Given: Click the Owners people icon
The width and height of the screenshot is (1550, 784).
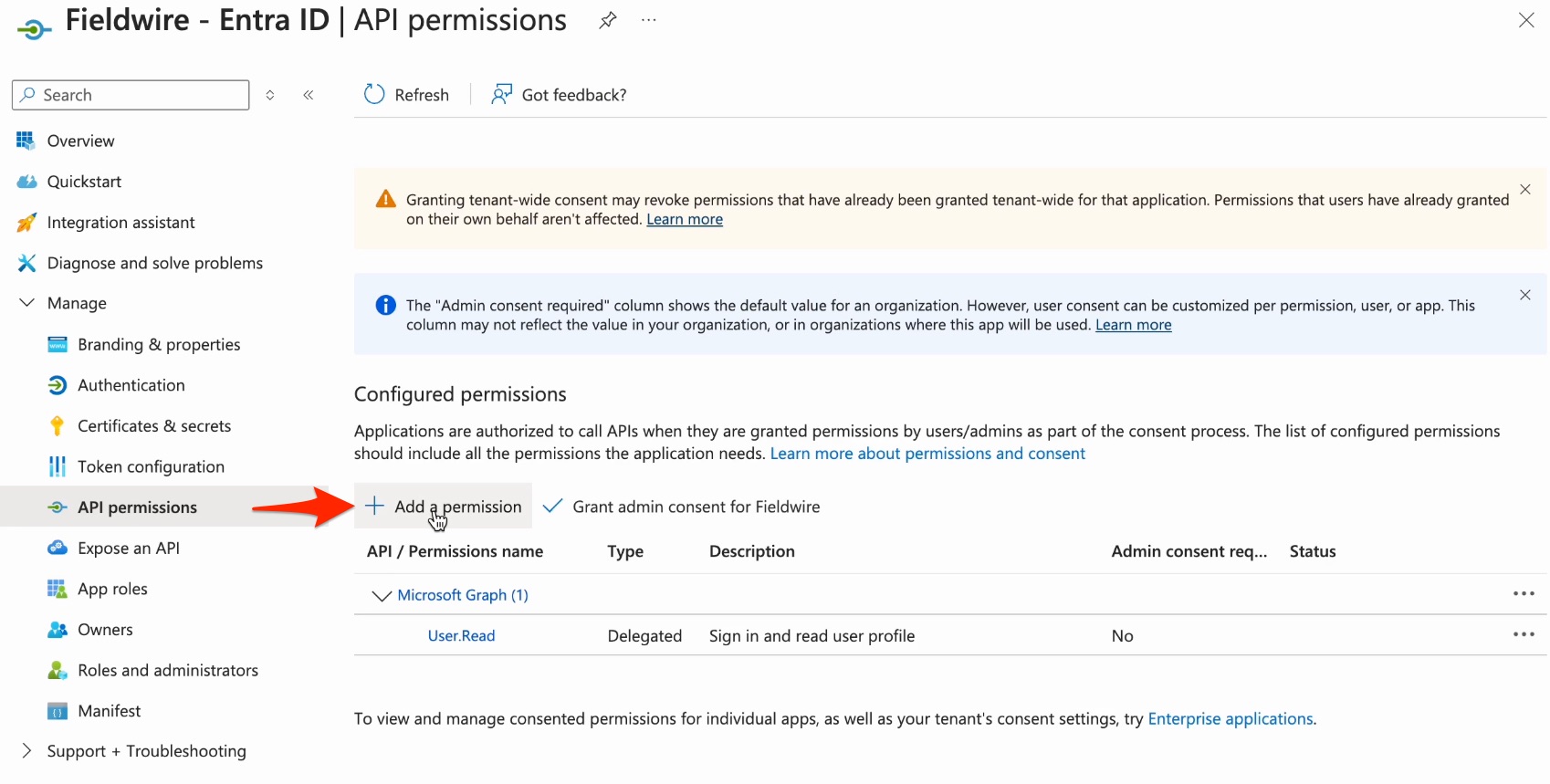Looking at the screenshot, I should click(58, 630).
